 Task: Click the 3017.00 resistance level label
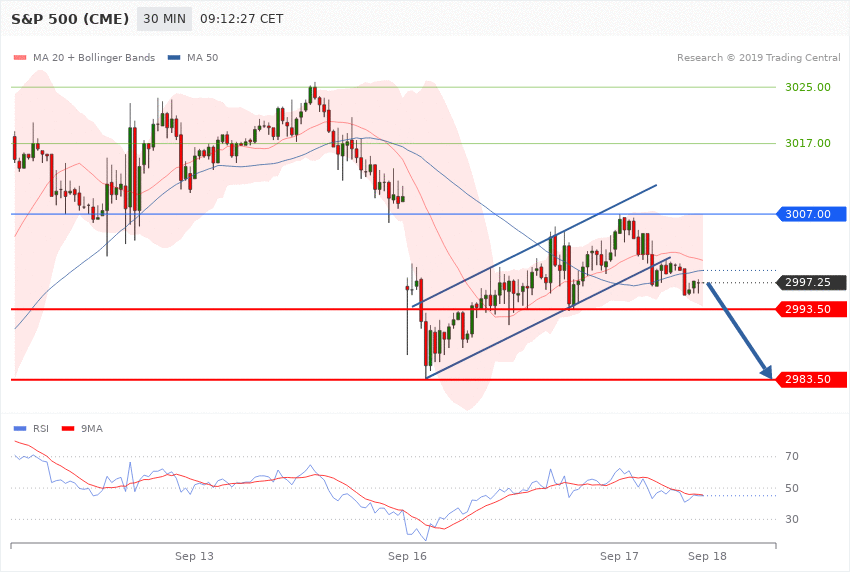click(808, 143)
